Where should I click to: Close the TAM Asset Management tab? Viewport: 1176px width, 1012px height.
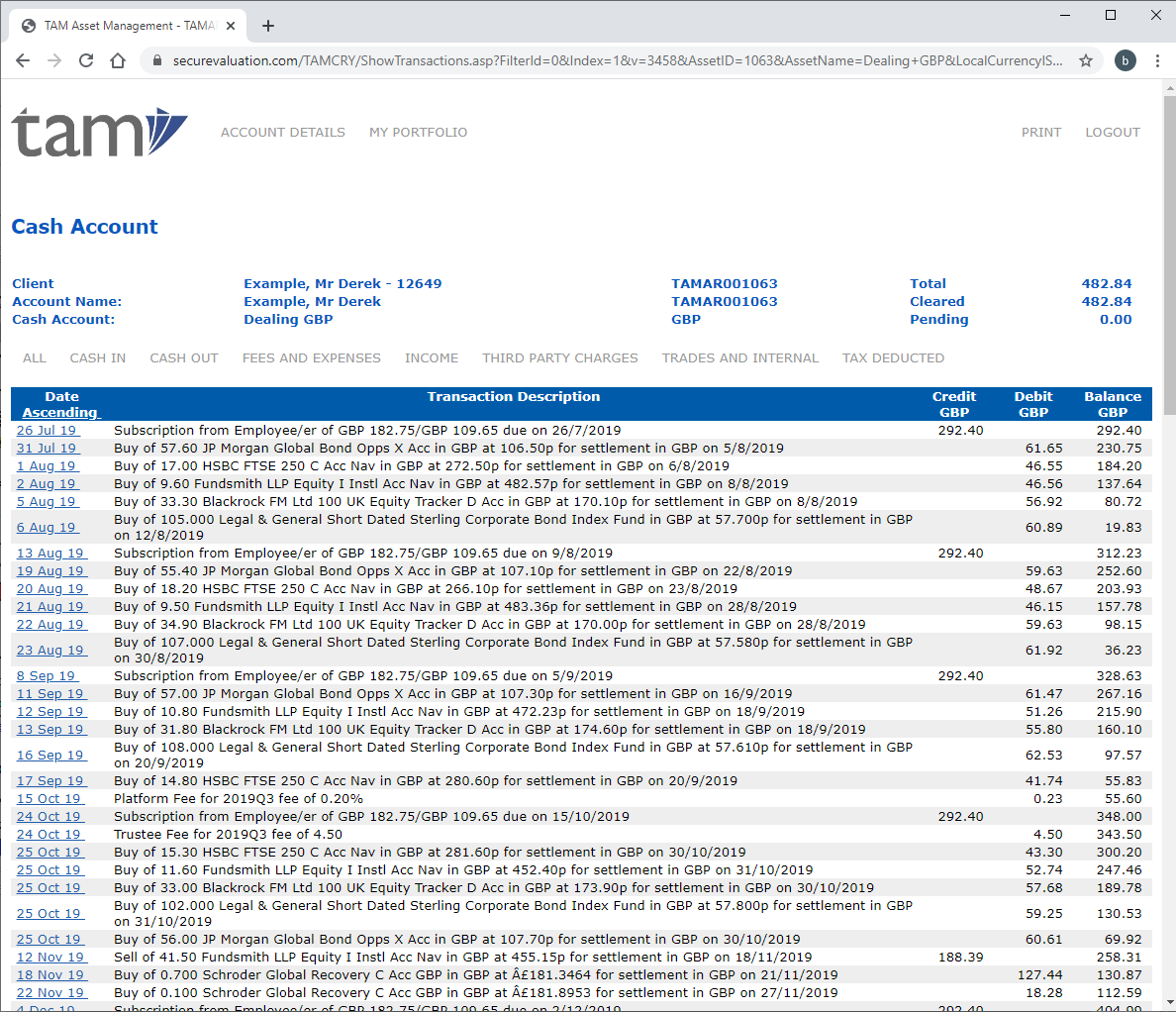[x=231, y=26]
